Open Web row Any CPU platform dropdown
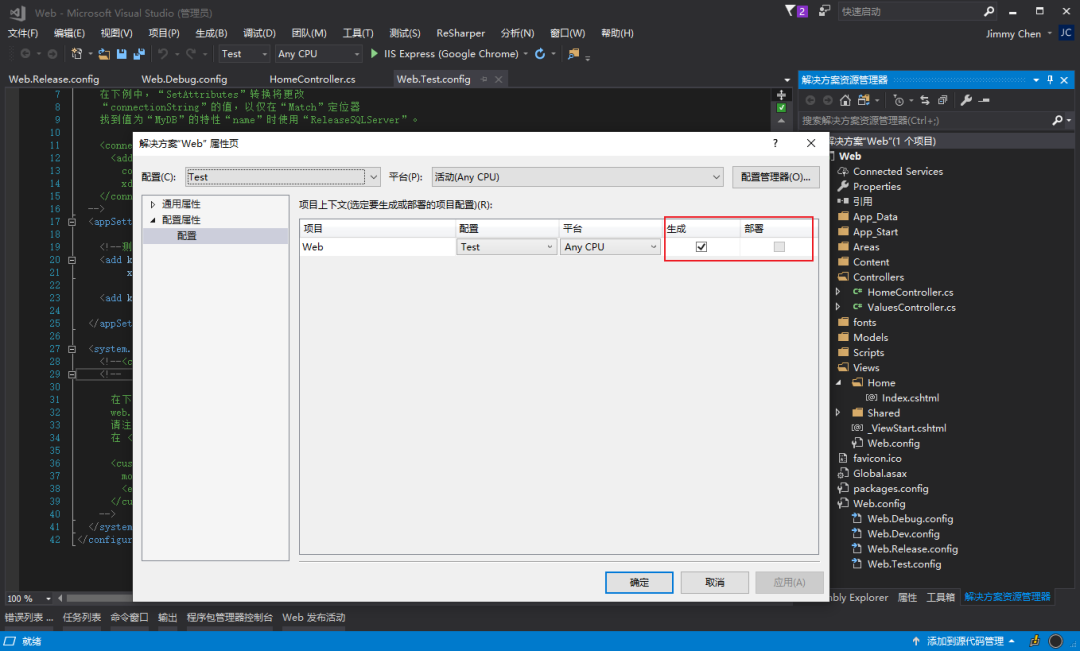Image resolution: width=1080 pixels, height=651 pixels. [610, 247]
